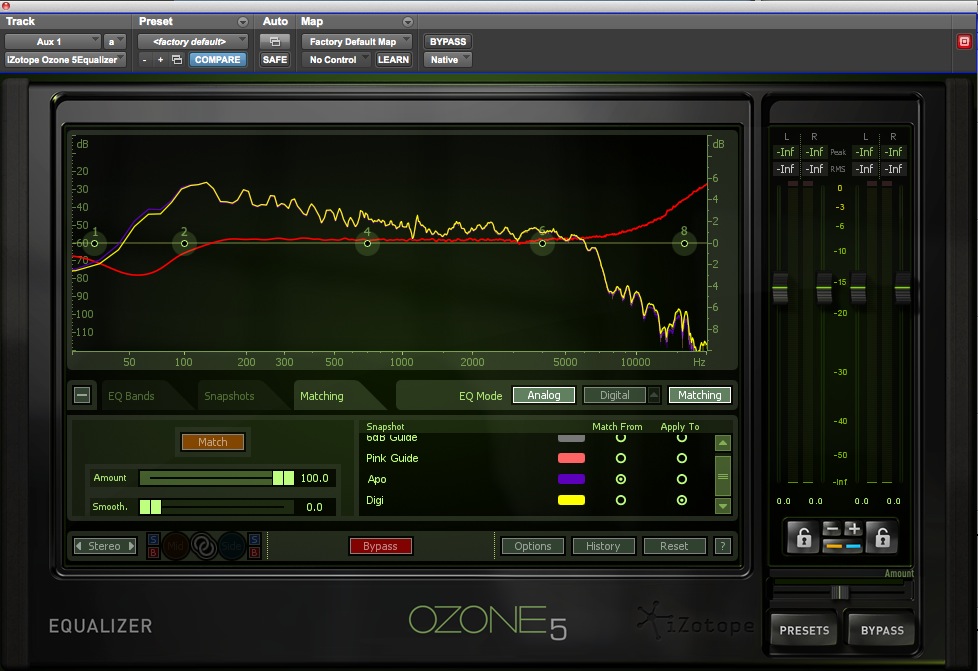Click the red plug-in target icon
The image size is (978, 671).
pyautogui.click(x=964, y=42)
